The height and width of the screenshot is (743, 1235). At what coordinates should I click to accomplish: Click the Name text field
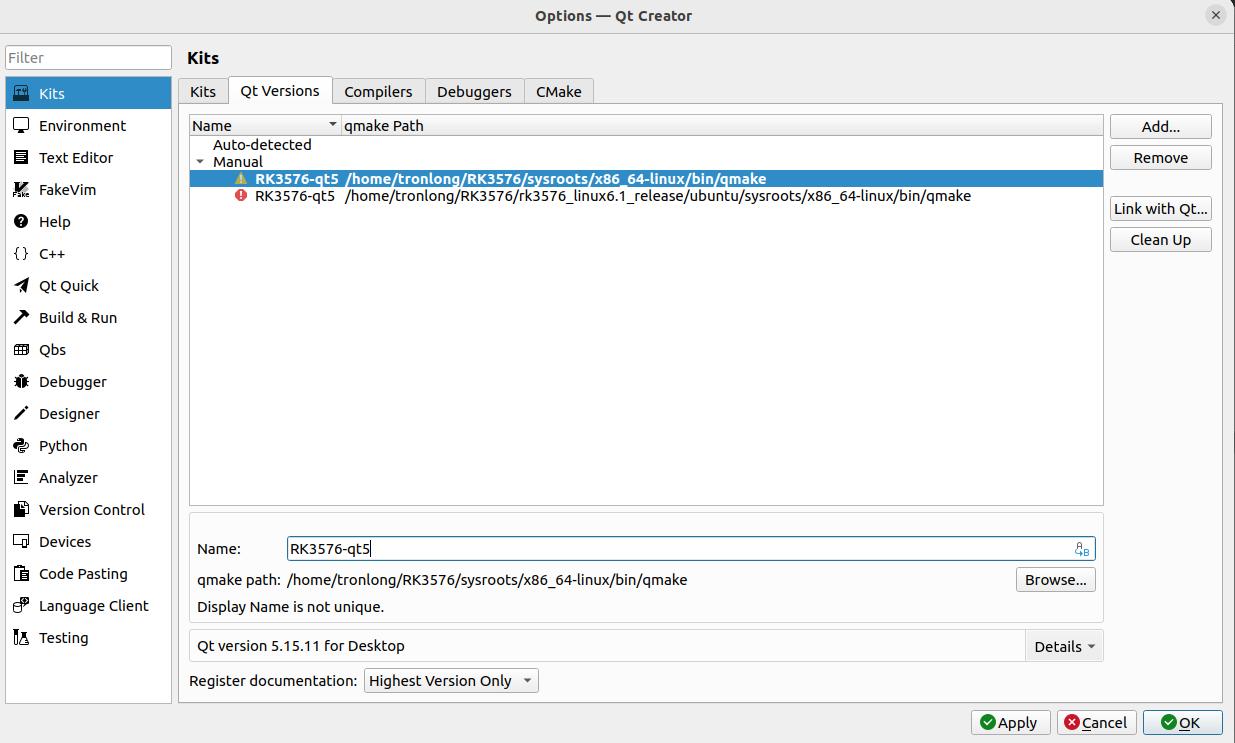click(691, 549)
